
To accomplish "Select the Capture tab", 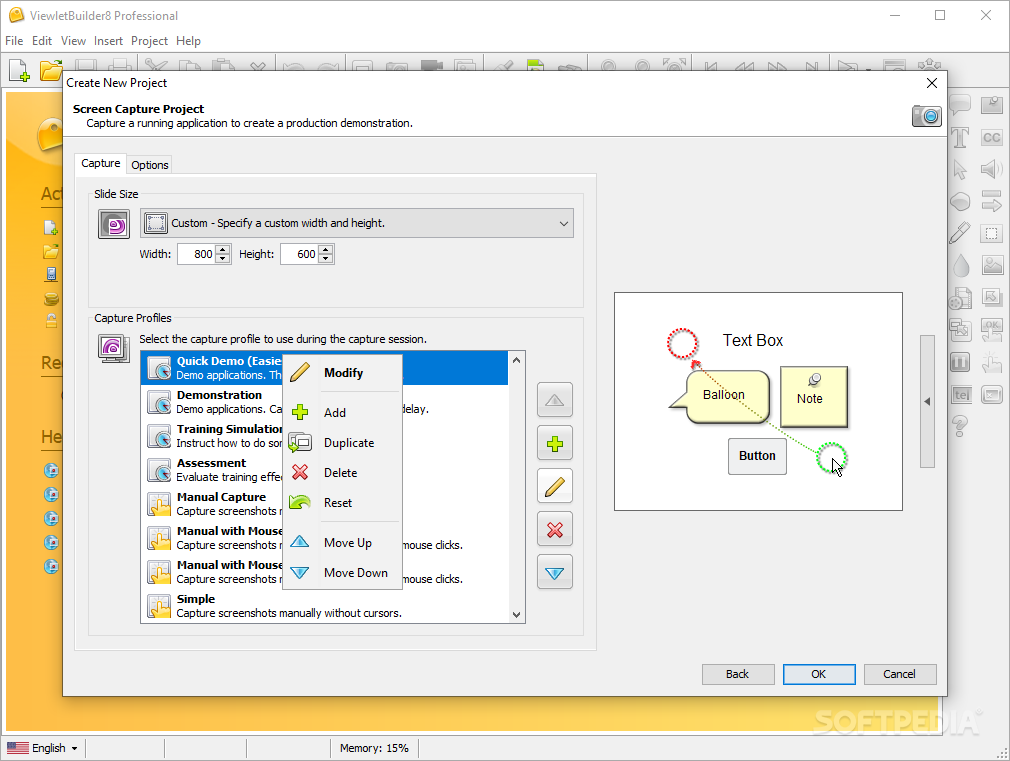I will pyautogui.click(x=100, y=164).
